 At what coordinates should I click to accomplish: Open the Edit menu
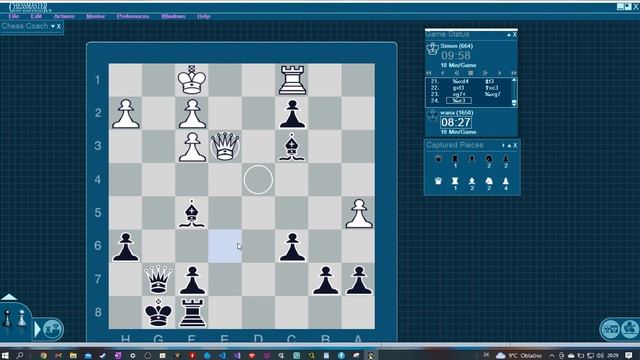pyautogui.click(x=36, y=16)
